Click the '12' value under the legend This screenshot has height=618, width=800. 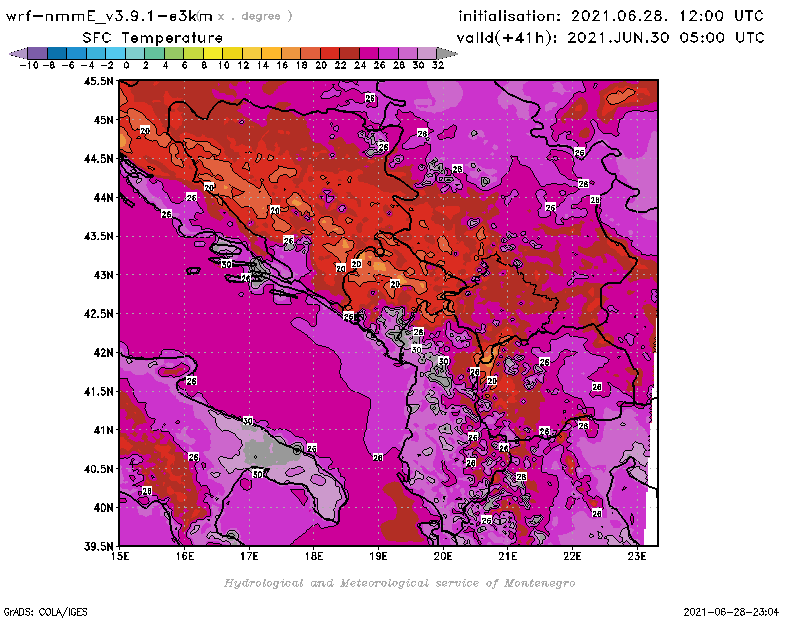pos(243,65)
